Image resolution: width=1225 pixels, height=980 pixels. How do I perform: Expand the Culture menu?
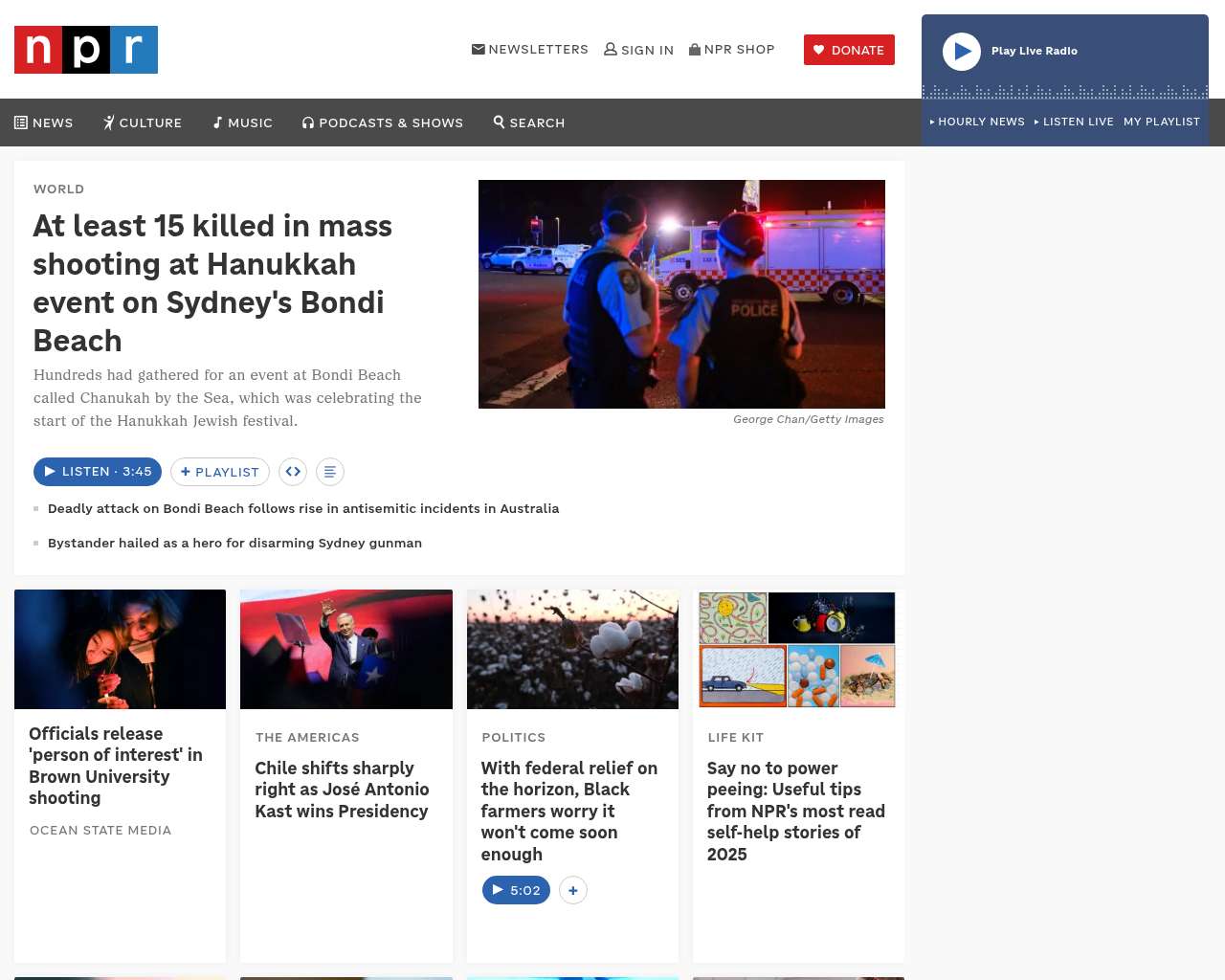pyautogui.click(x=143, y=122)
